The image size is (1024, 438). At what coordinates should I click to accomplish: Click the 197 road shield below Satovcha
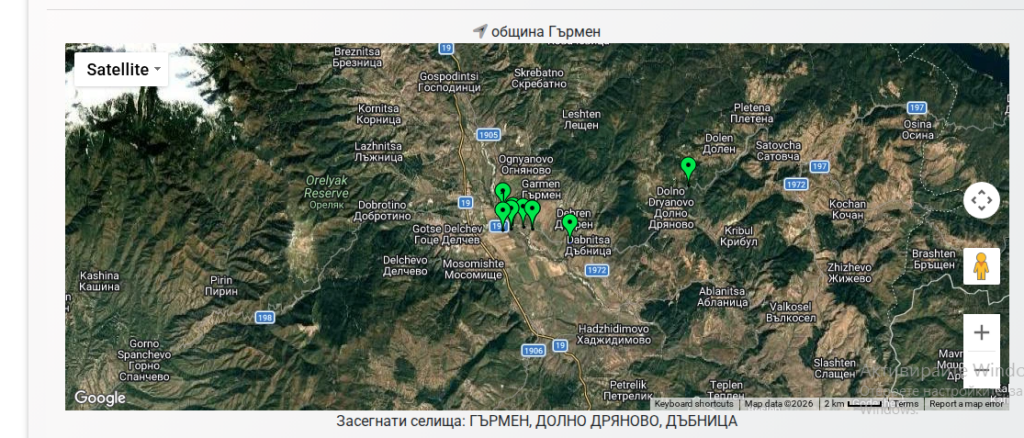pyautogui.click(x=820, y=166)
